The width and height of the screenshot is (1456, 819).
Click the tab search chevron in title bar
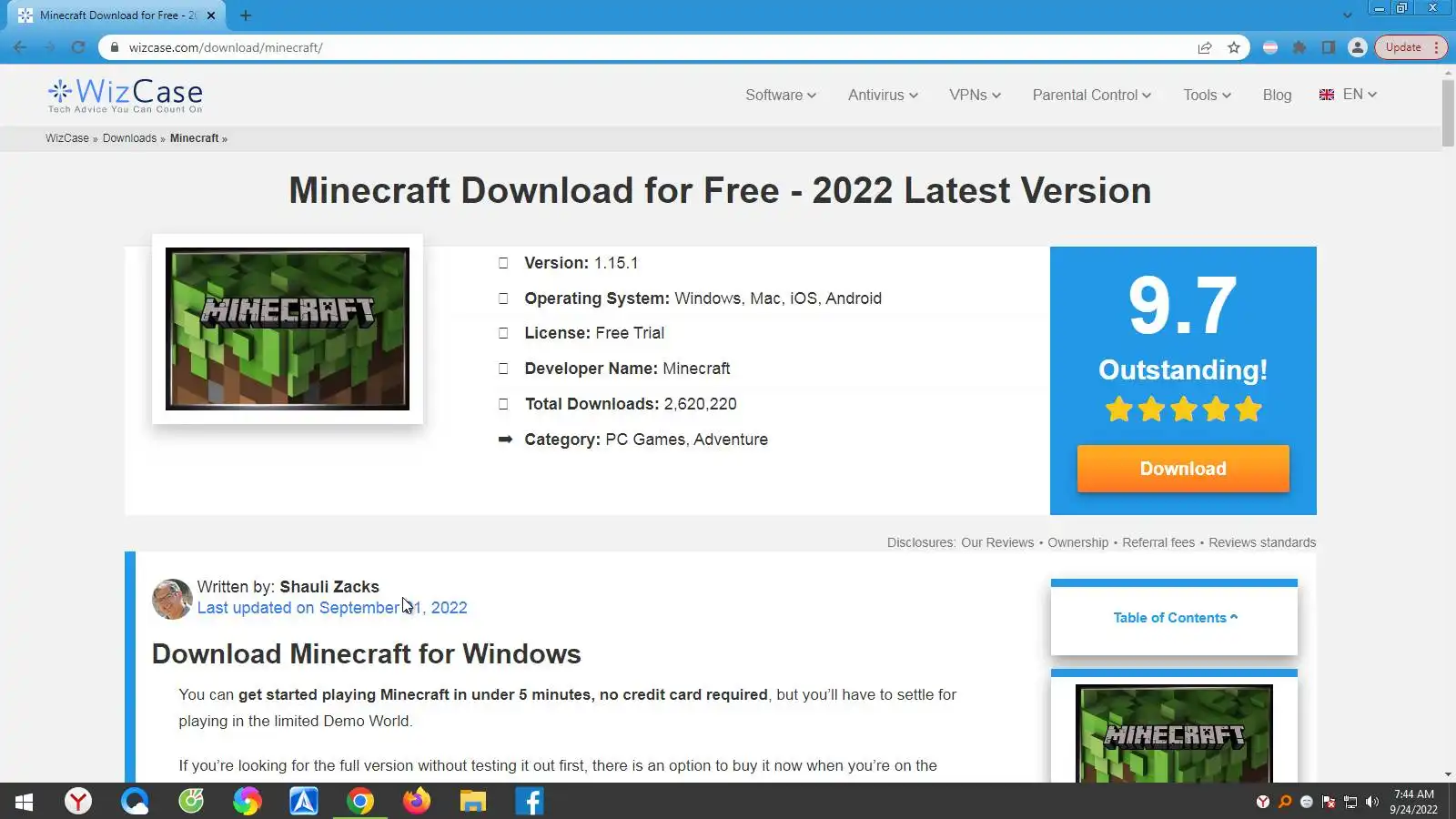tap(1348, 15)
